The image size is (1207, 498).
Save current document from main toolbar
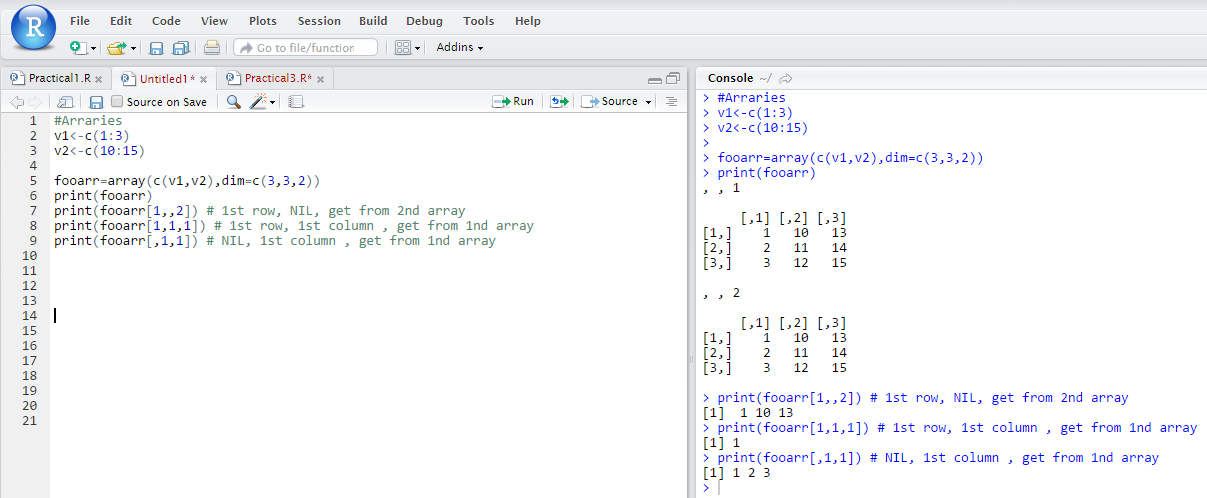pos(156,47)
